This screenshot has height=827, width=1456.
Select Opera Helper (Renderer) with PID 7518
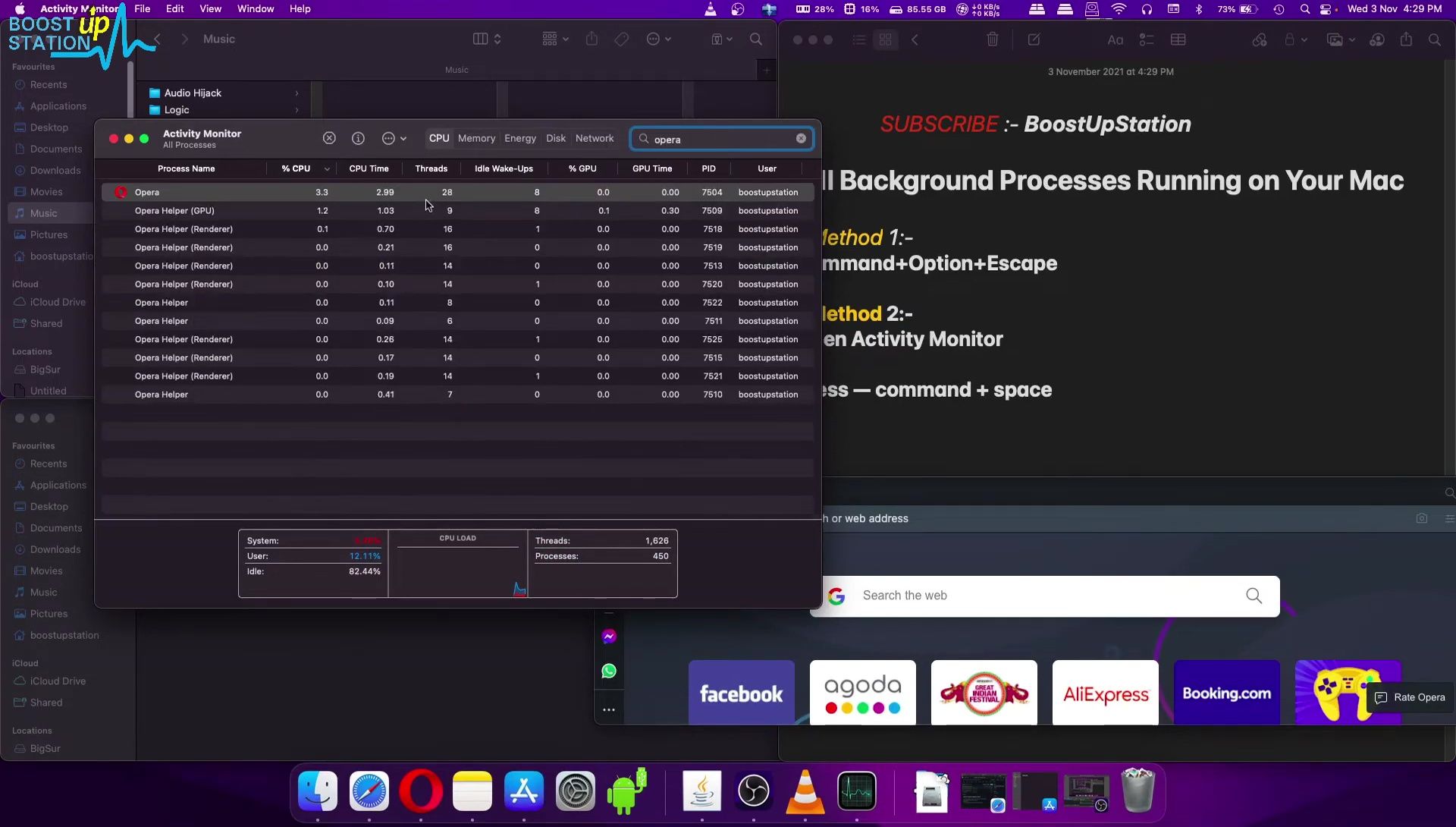[x=458, y=229]
